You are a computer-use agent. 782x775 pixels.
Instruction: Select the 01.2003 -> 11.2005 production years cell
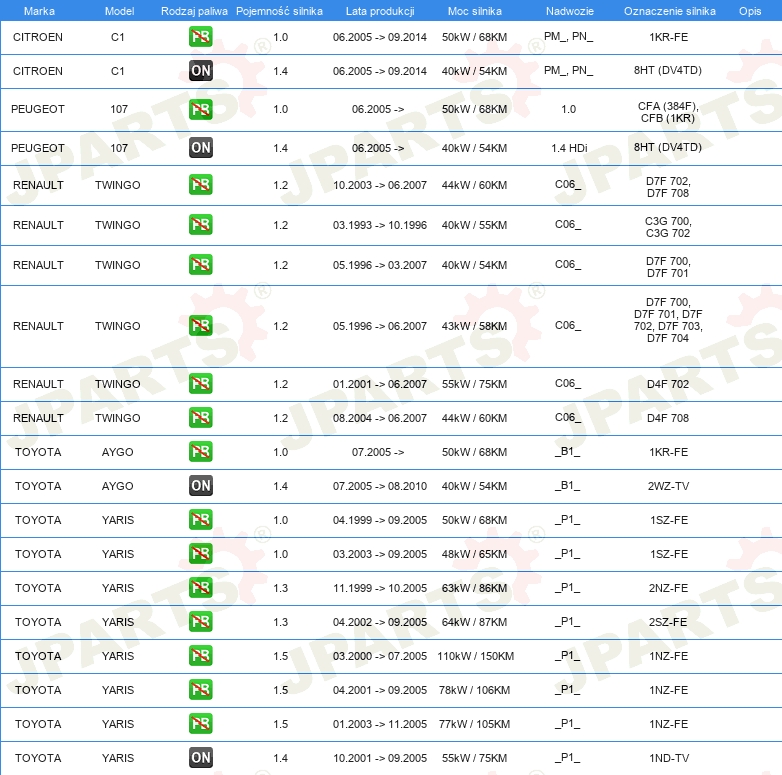pyautogui.click(x=380, y=724)
